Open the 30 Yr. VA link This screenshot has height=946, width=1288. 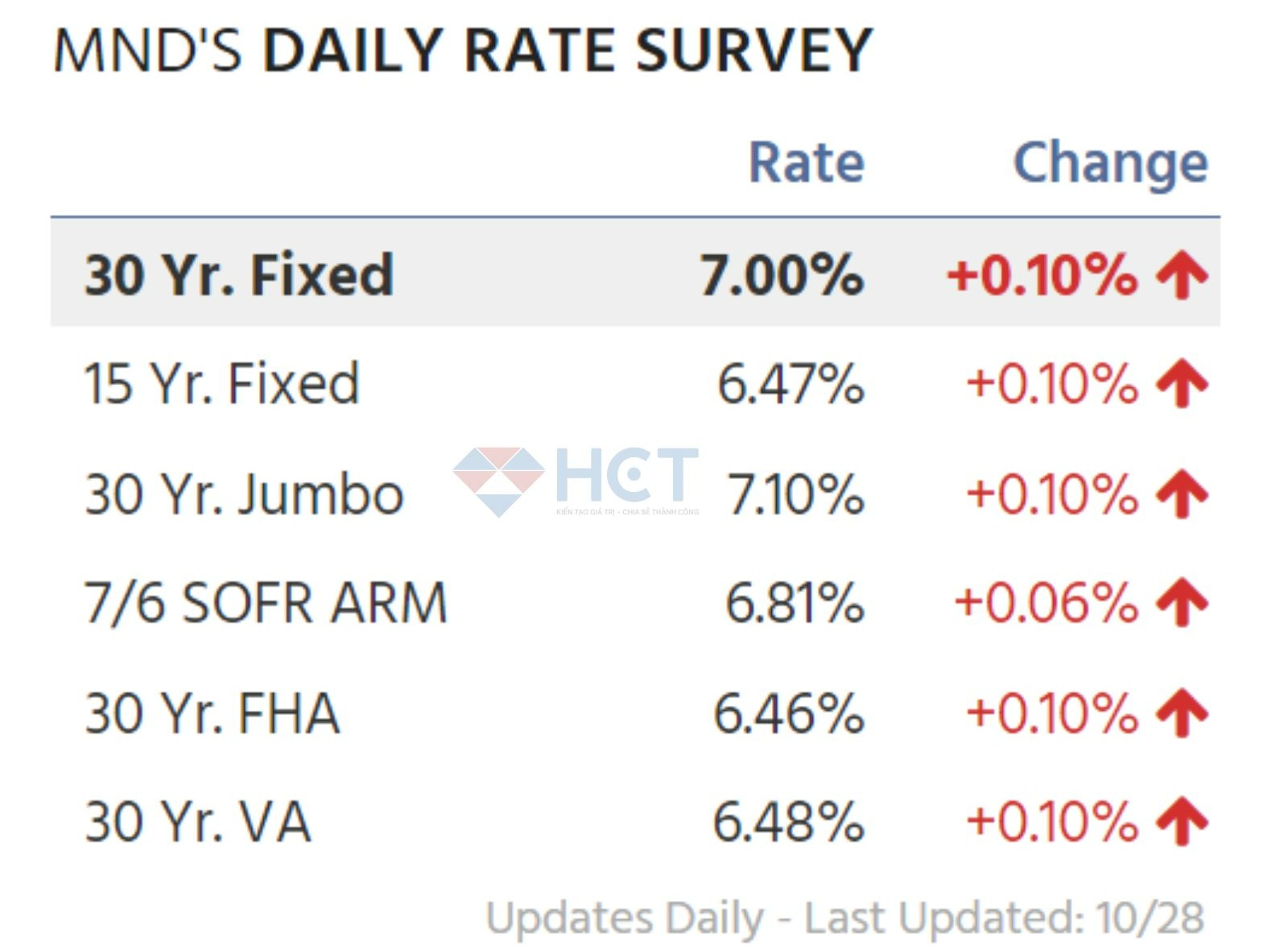(x=198, y=822)
